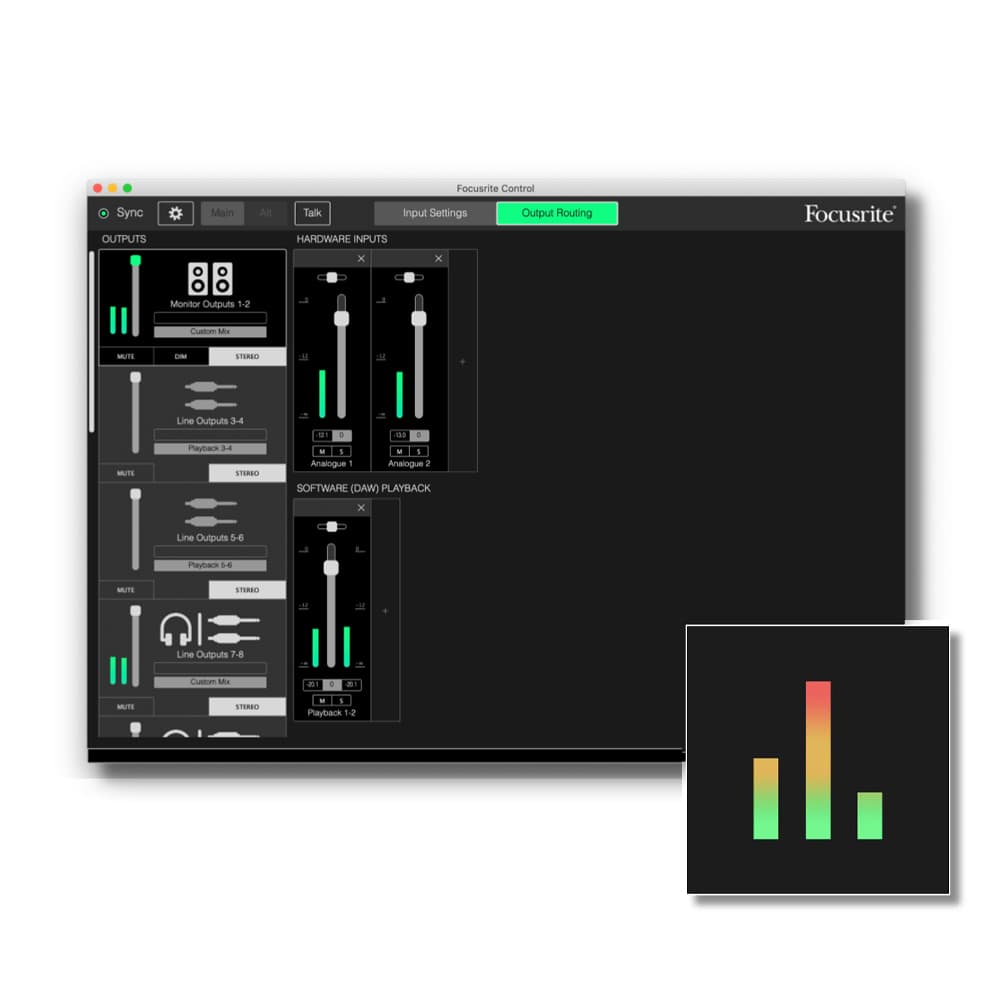Click the Line Outputs 7-8 level fader
The width and height of the screenshot is (1000, 1000).
pos(135,645)
